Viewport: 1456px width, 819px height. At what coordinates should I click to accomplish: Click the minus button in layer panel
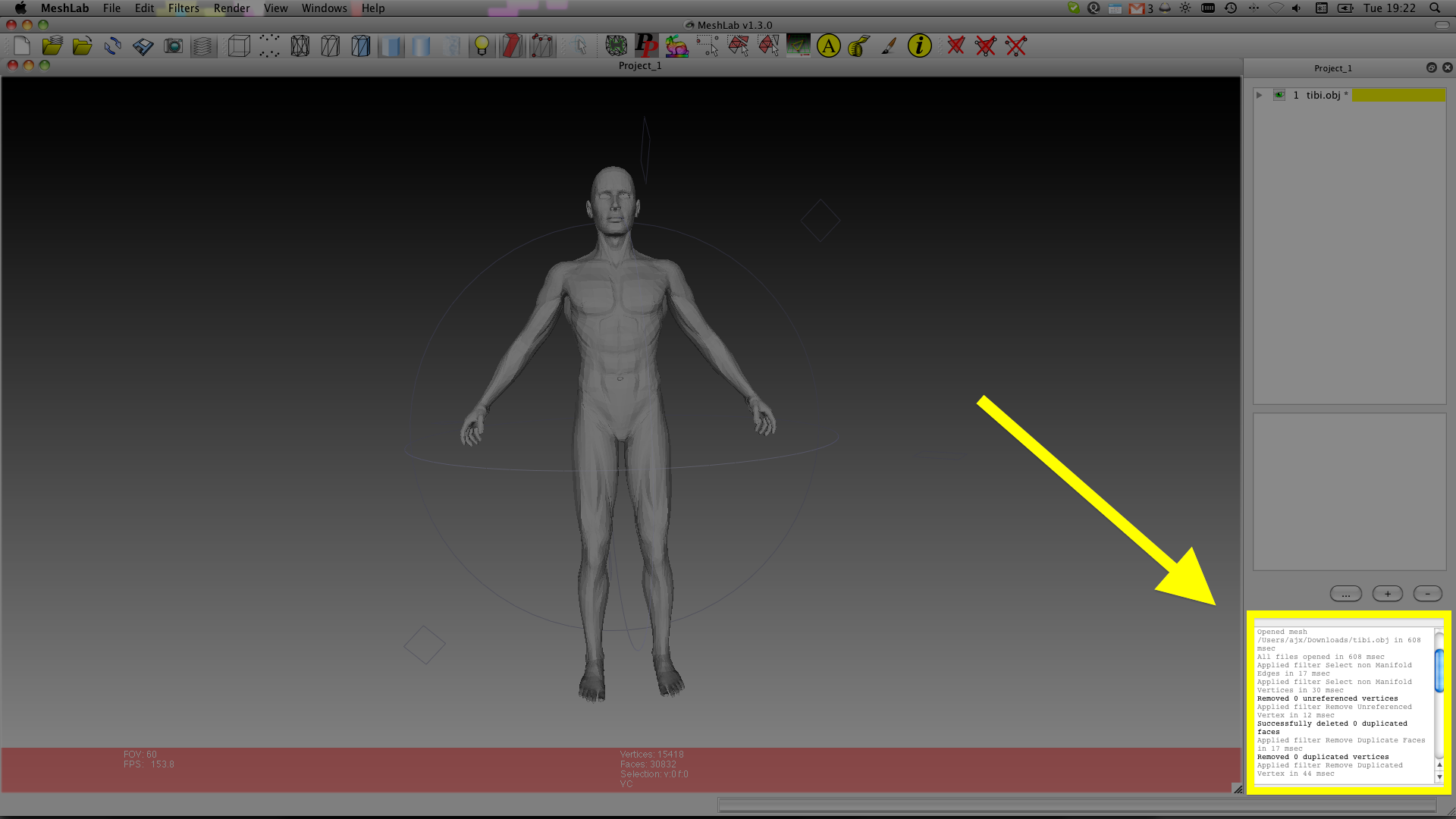coord(1427,594)
